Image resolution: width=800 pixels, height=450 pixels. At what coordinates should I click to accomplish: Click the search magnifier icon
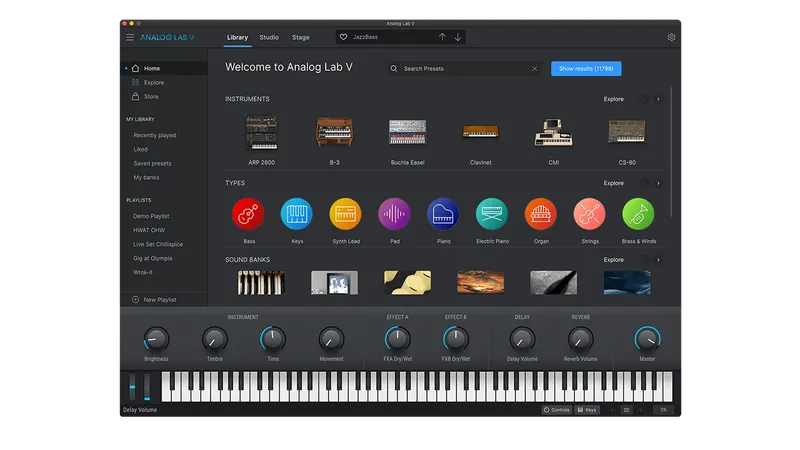tap(394, 68)
